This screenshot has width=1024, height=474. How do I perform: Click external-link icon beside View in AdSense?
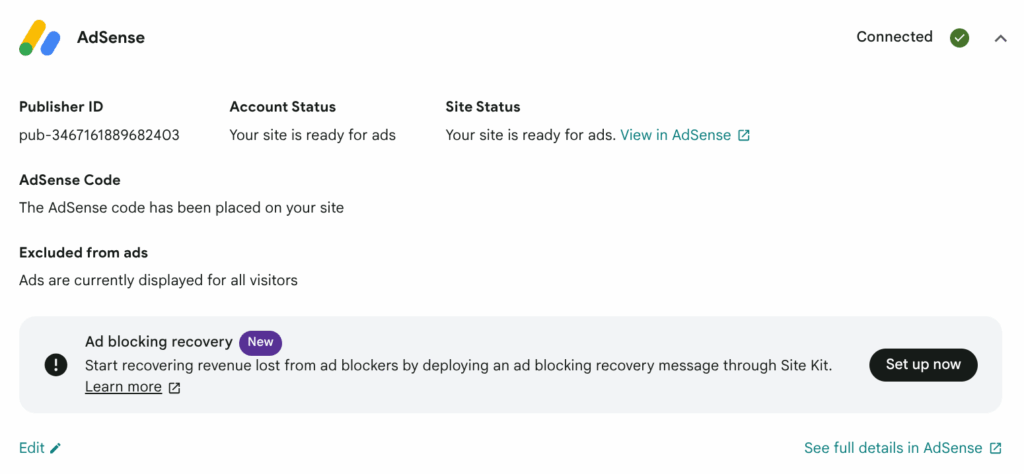click(x=744, y=135)
